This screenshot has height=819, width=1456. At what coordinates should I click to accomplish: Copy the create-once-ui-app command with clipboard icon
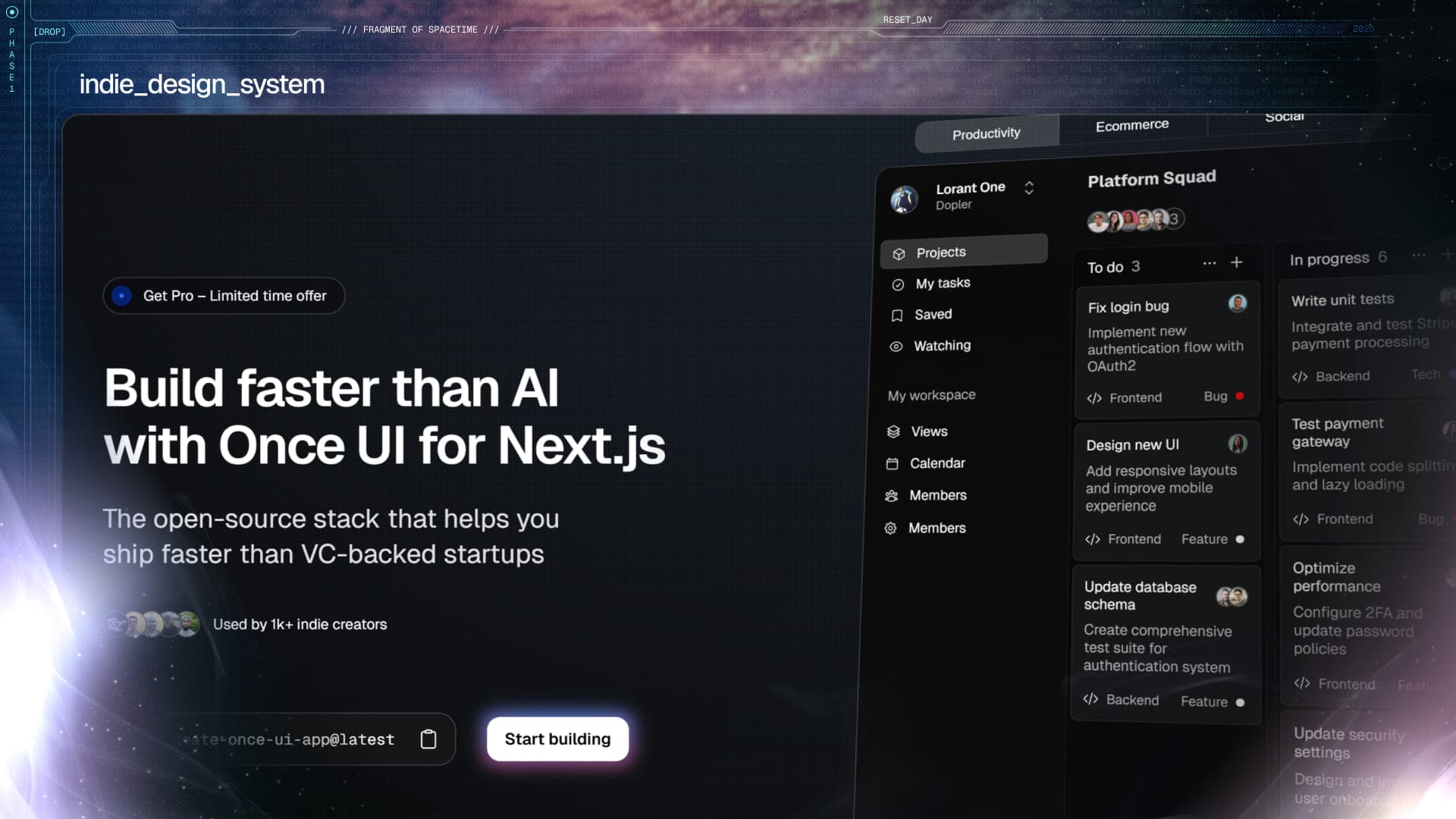428,739
